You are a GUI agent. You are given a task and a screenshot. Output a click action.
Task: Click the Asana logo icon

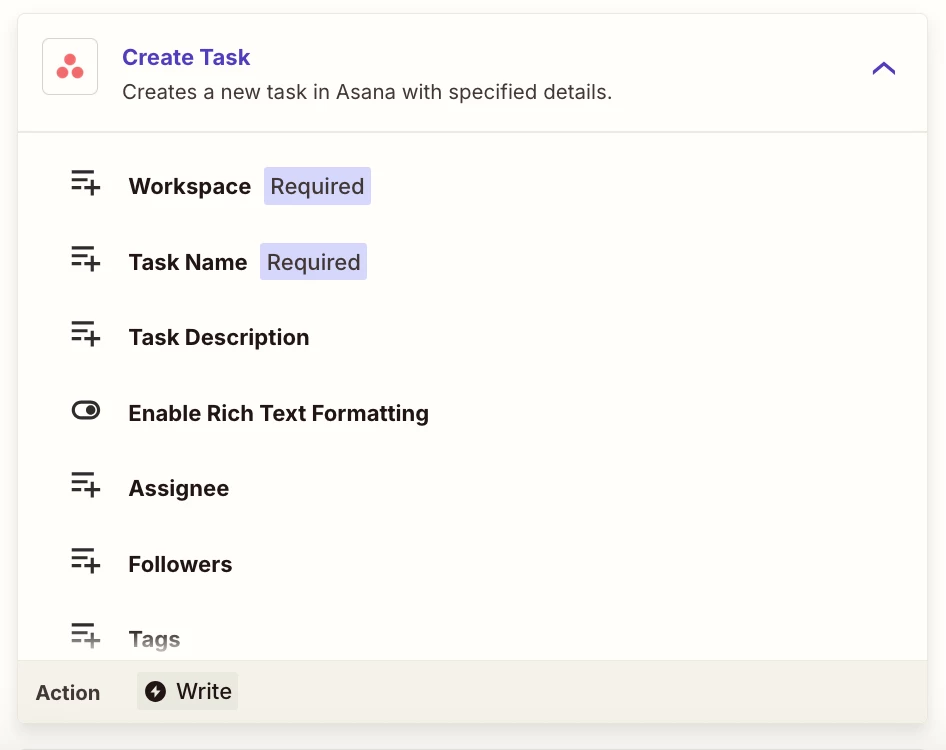[x=70, y=66]
